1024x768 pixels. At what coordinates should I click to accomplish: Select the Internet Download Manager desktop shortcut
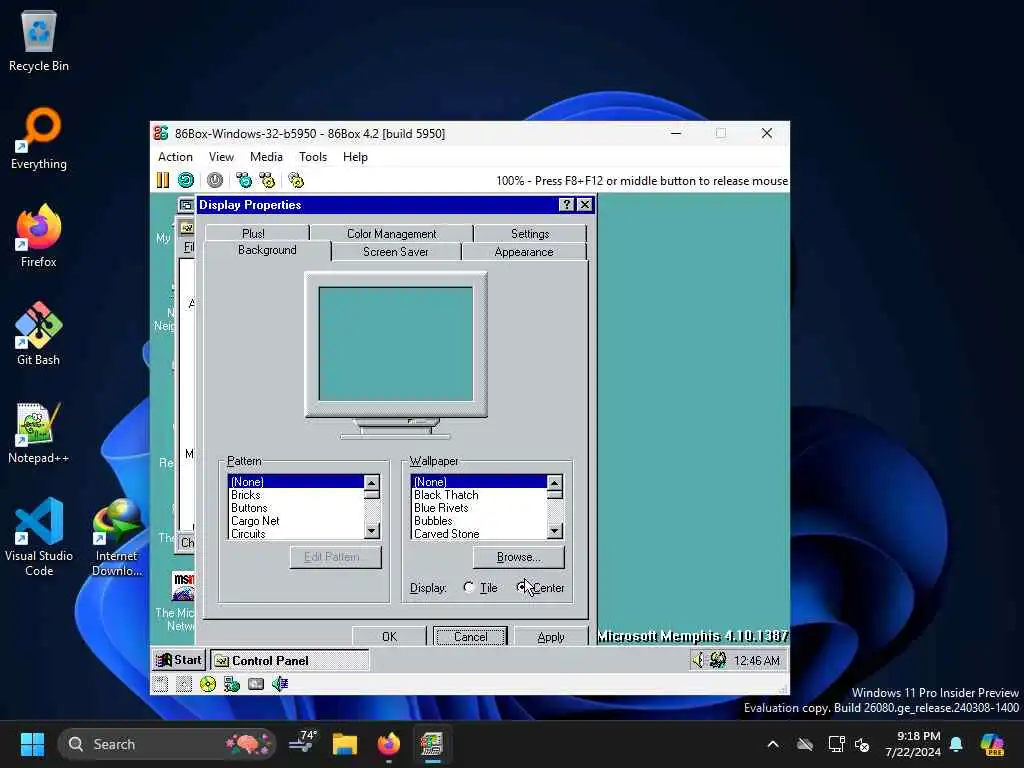click(117, 537)
